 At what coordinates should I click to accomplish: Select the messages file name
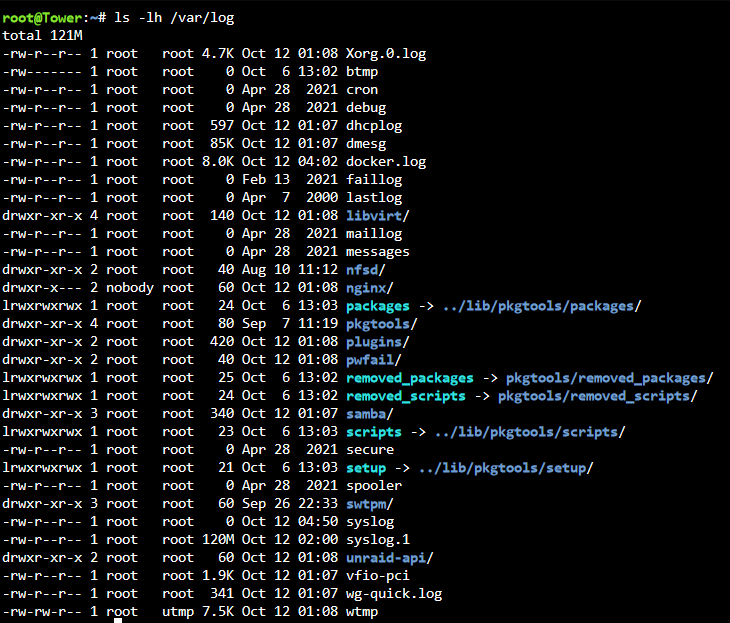(x=378, y=252)
